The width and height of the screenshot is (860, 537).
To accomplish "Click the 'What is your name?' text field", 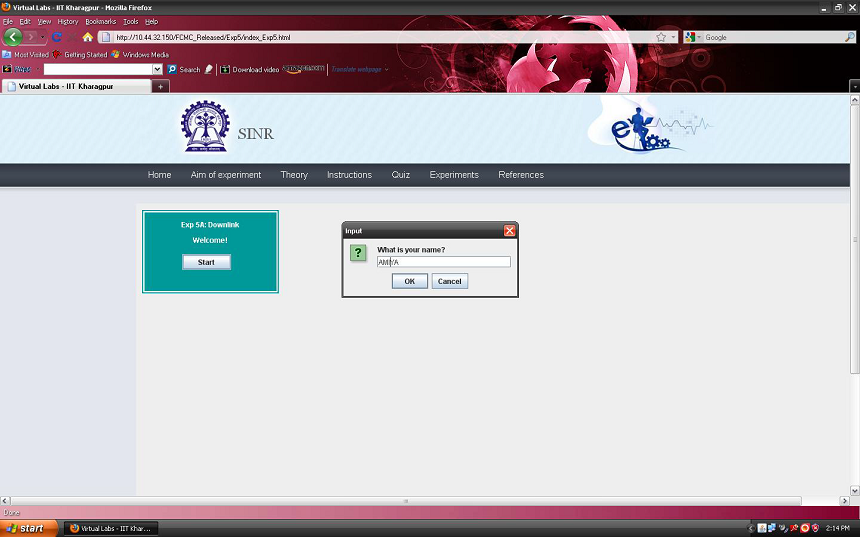I will [443, 262].
